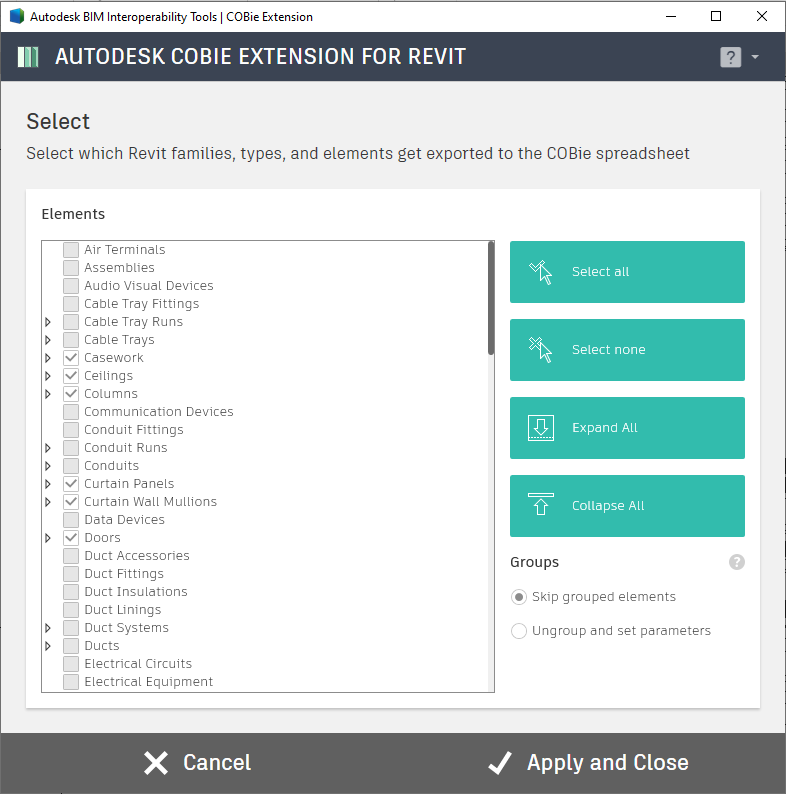Expand the Casework tree node
Image resolution: width=786 pixels, height=794 pixels.
(x=48, y=358)
